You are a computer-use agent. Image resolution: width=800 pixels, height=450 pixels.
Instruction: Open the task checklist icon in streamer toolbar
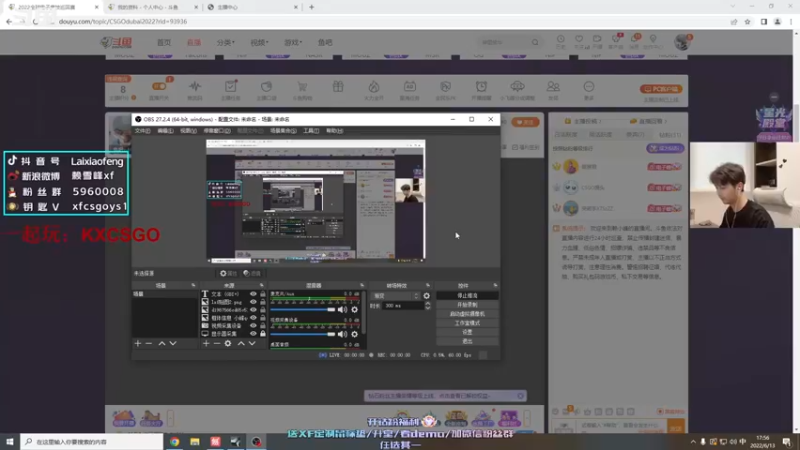(231, 86)
